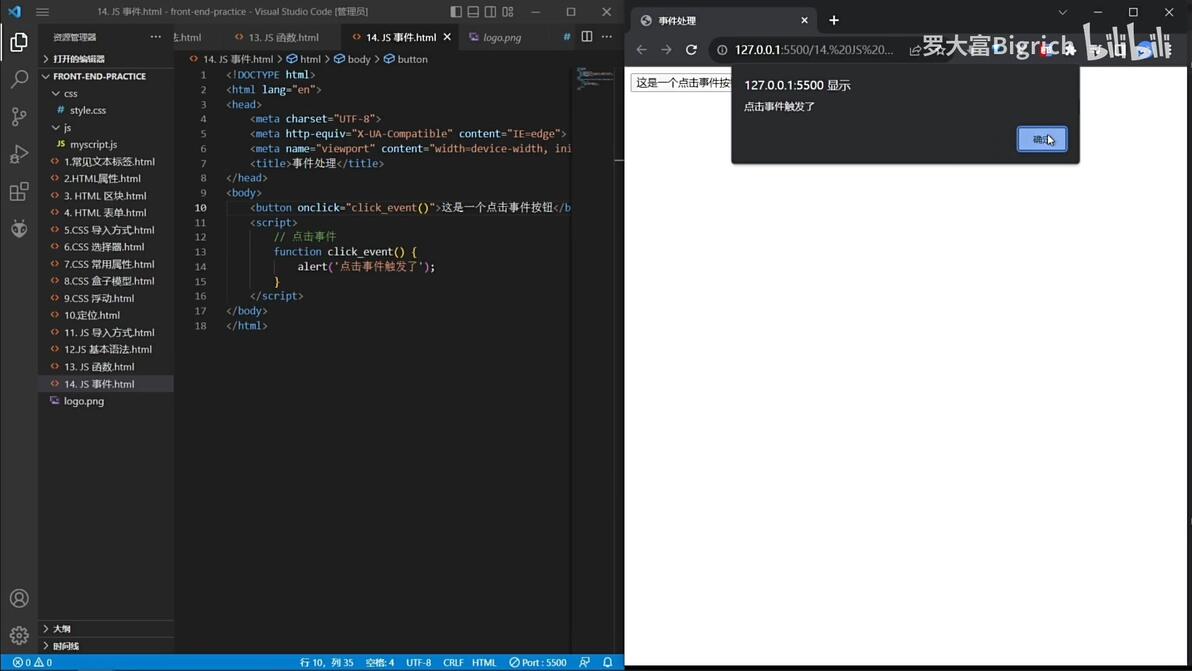Click the feedback icon in status bar
This screenshot has width=1192, height=671.
tap(584, 663)
